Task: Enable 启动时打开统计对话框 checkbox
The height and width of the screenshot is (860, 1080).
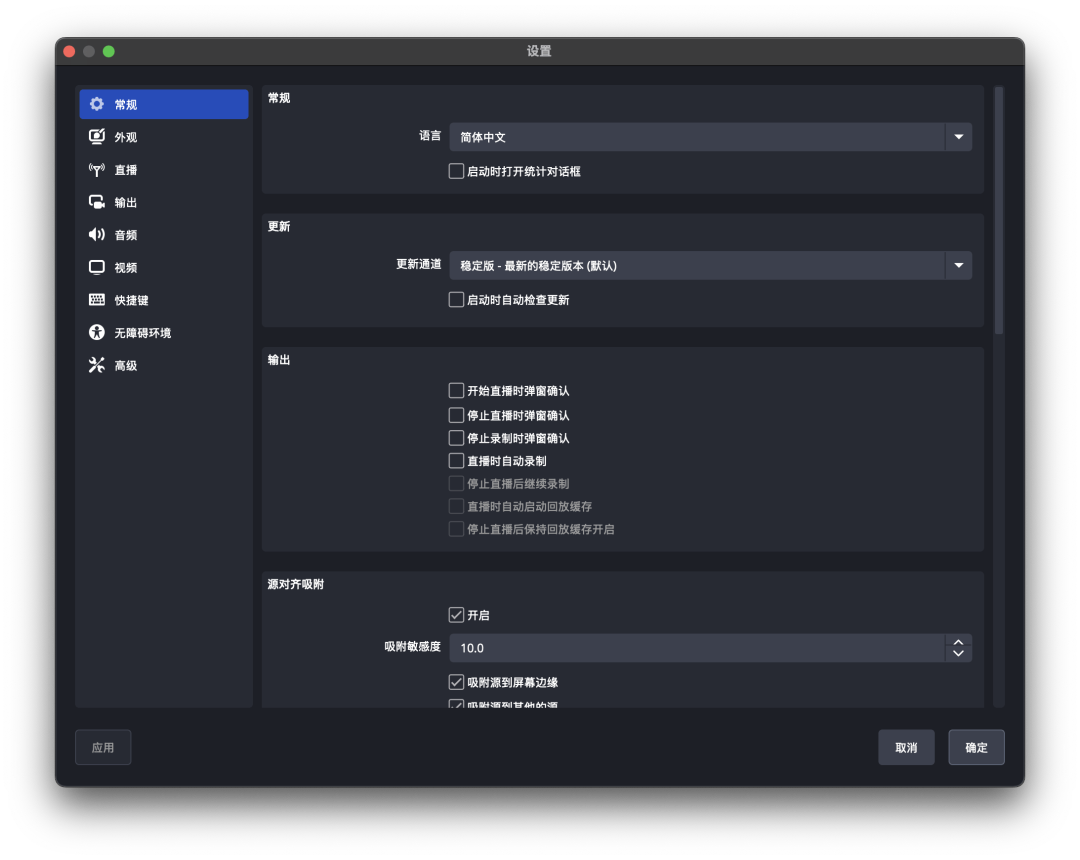Action: click(x=456, y=171)
